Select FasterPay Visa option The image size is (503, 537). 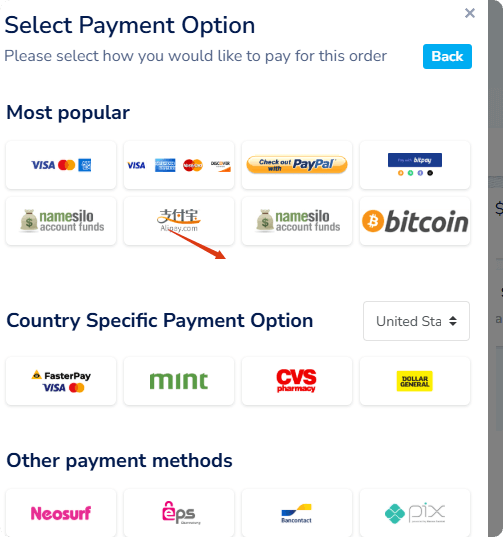61,381
